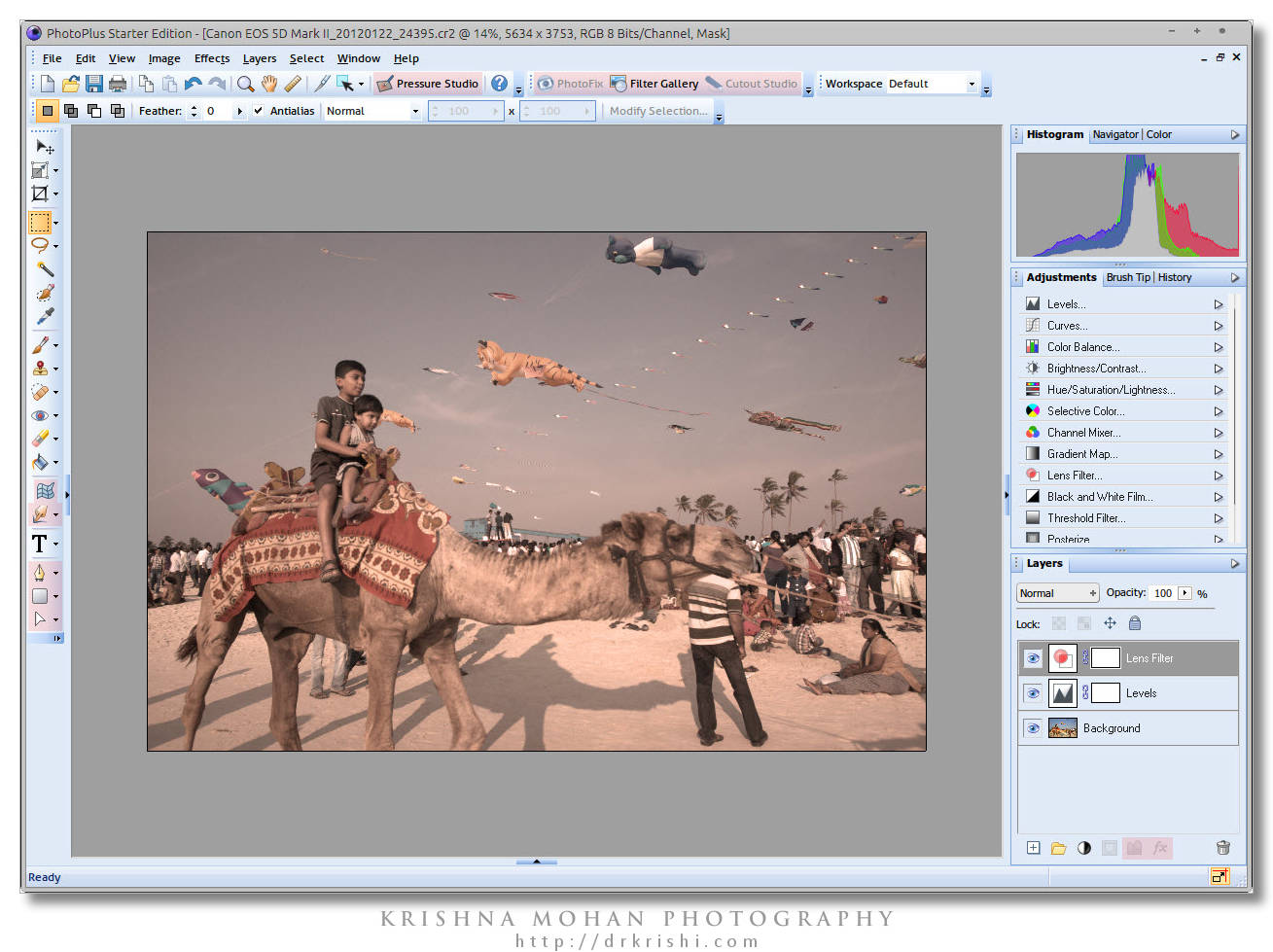The height and width of the screenshot is (952, 1273).
Task: Click the new adjustment layer half-circle icon
Action: coord(1083,848)
